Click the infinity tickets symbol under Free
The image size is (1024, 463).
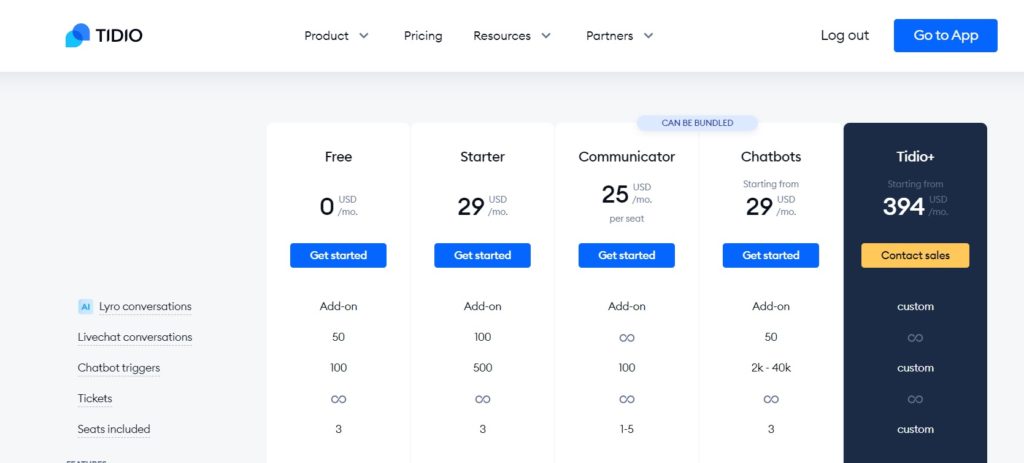[338, 399]
